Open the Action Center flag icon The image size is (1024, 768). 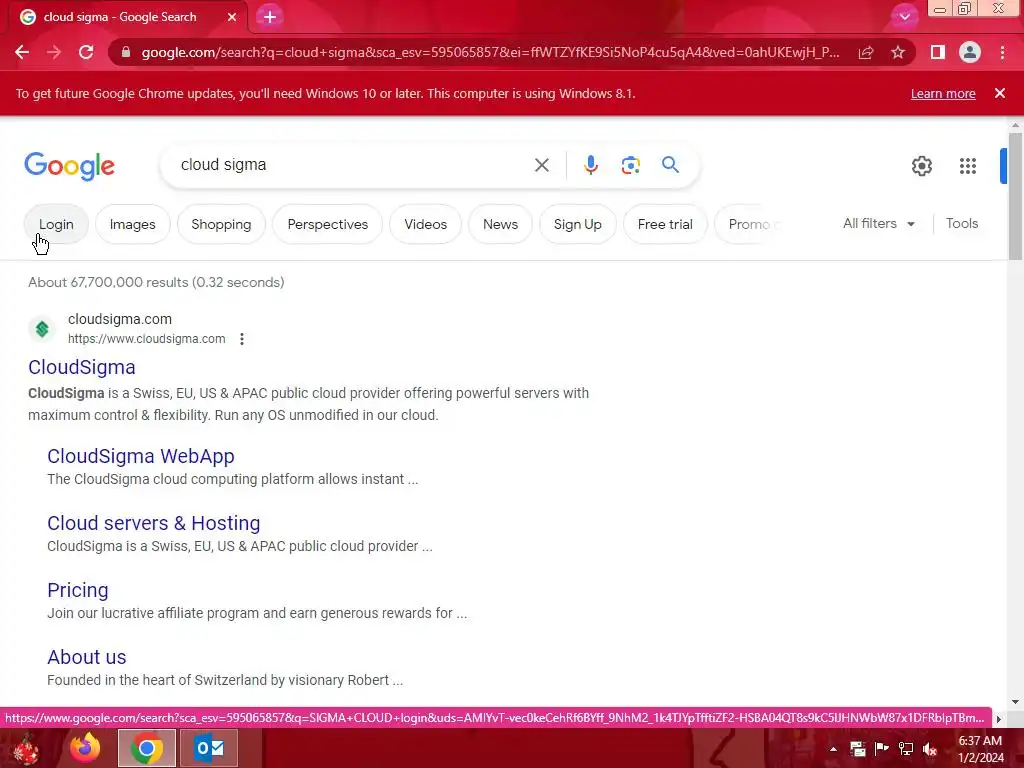tap(881, 749)
